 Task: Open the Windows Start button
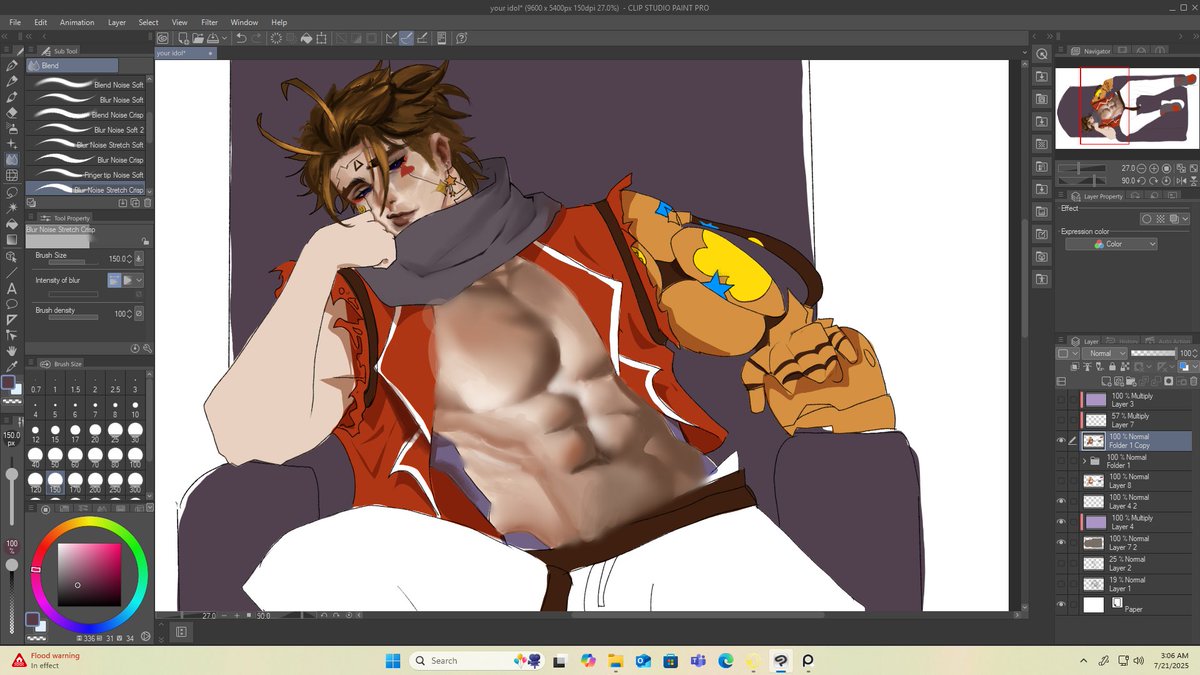pos(391,660)
